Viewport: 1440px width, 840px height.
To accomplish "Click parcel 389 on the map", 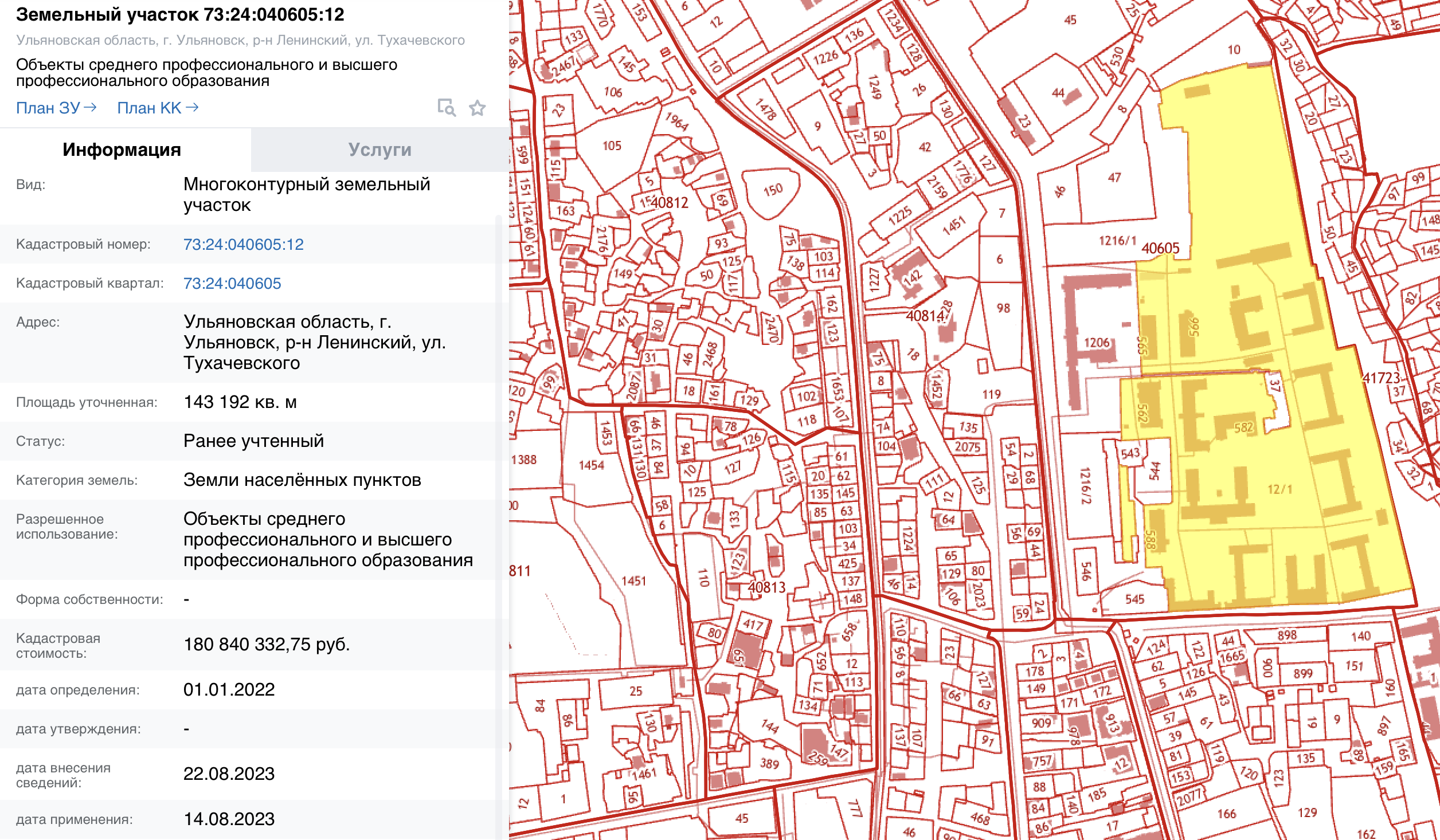I will [x=769, y=764].
